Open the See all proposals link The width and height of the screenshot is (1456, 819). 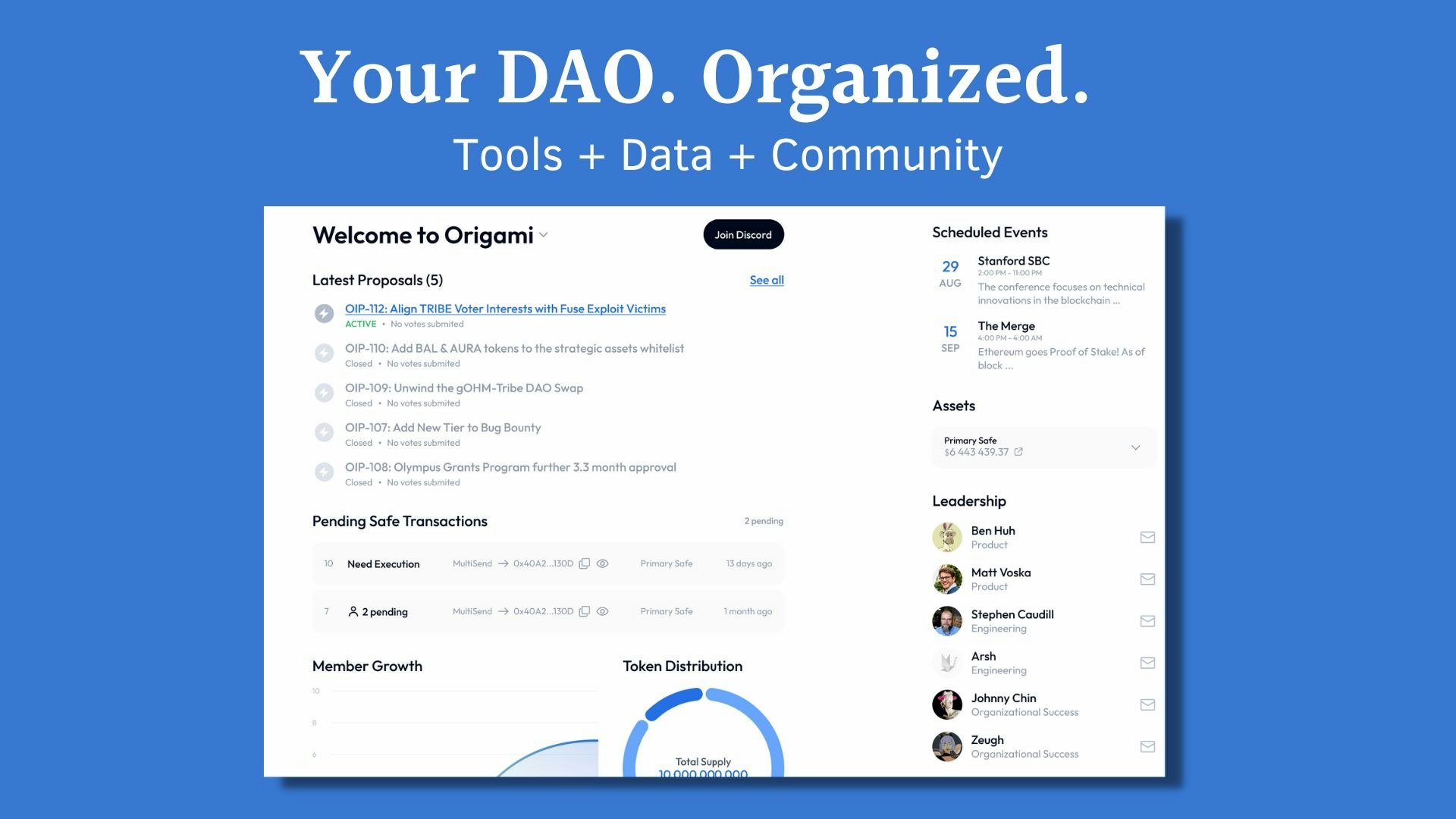point(766,280)
